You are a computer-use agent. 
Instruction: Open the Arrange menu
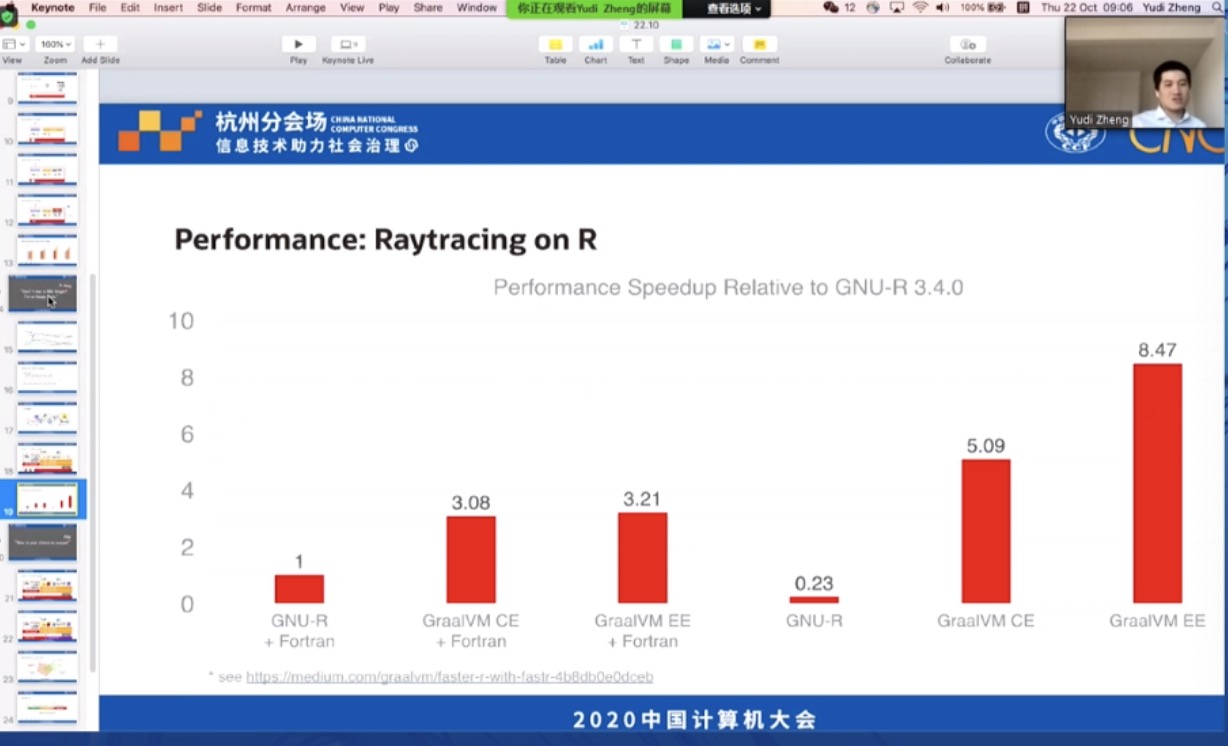coord(305,7)
